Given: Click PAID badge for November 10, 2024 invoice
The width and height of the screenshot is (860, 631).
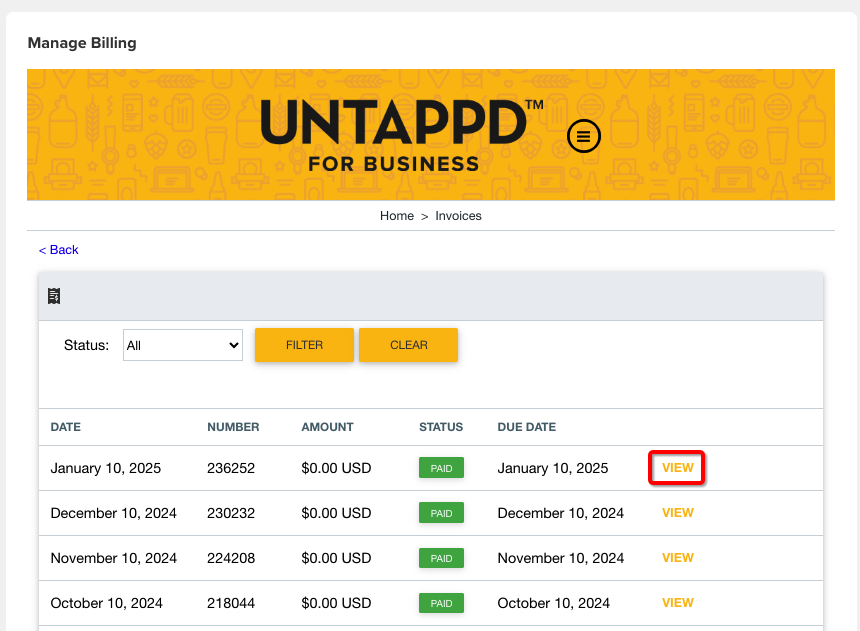Looking at the screenshot, I should pos(442,558).
